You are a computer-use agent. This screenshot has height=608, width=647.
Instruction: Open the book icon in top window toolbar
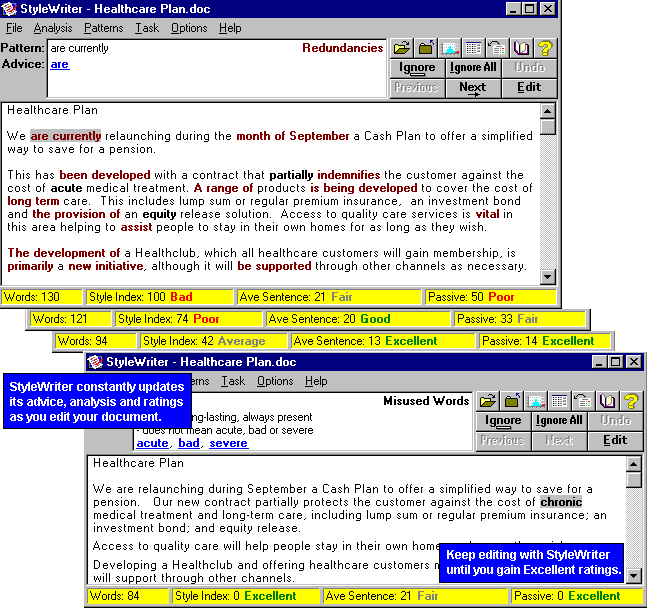[521, 48]
